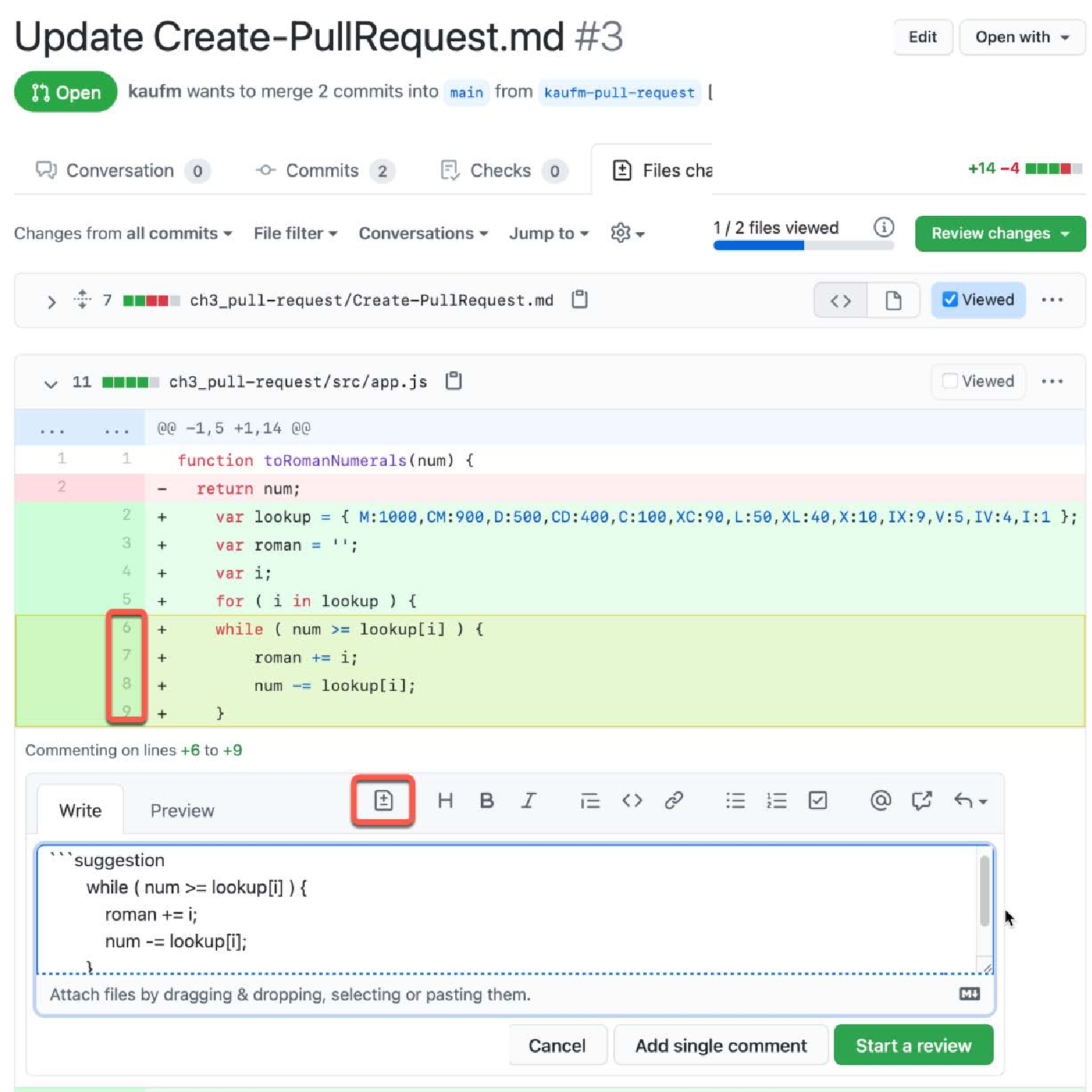
Task: Insert code formatting with the <> icon
Action: click(x=632, y=801)
